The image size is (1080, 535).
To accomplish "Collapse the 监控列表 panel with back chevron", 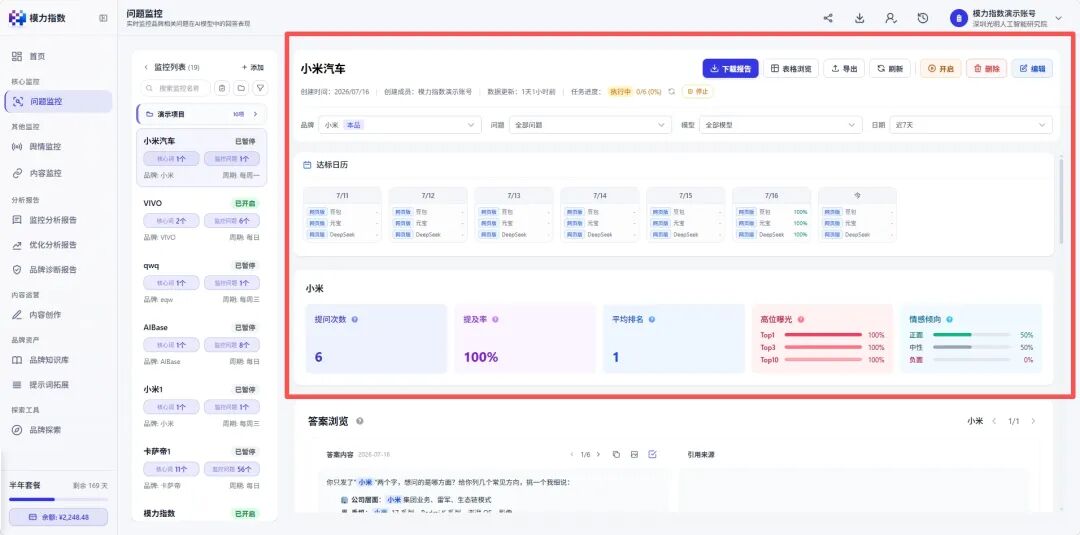I will [146, 67].
